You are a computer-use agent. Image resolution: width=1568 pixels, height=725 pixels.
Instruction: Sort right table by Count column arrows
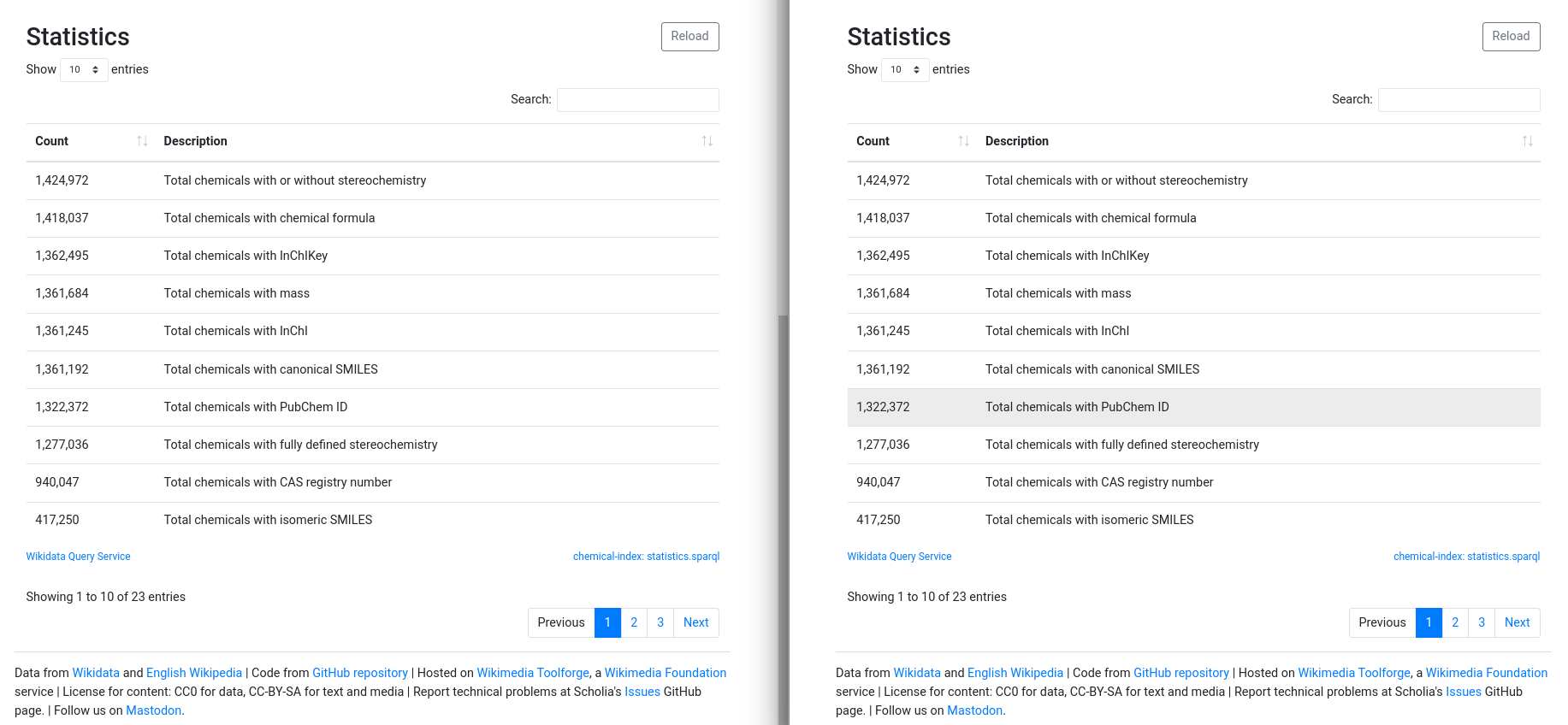click(963, 141)
